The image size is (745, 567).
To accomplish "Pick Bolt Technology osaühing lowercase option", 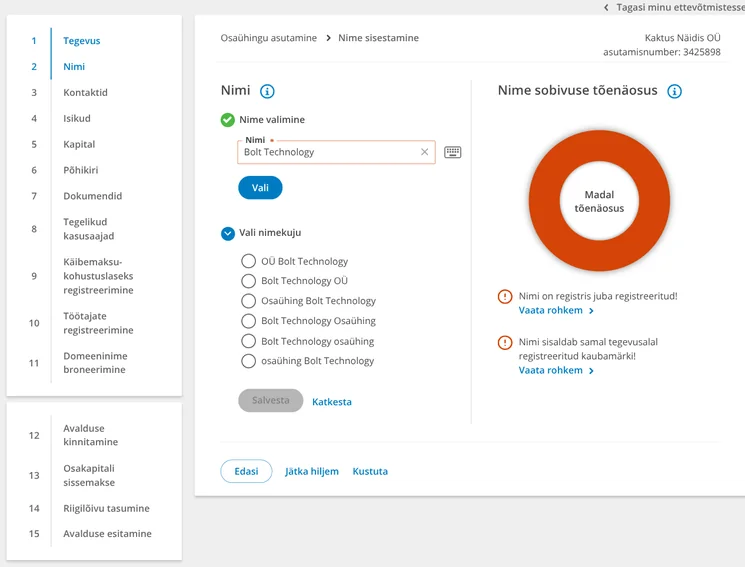I will click(248, 341).
